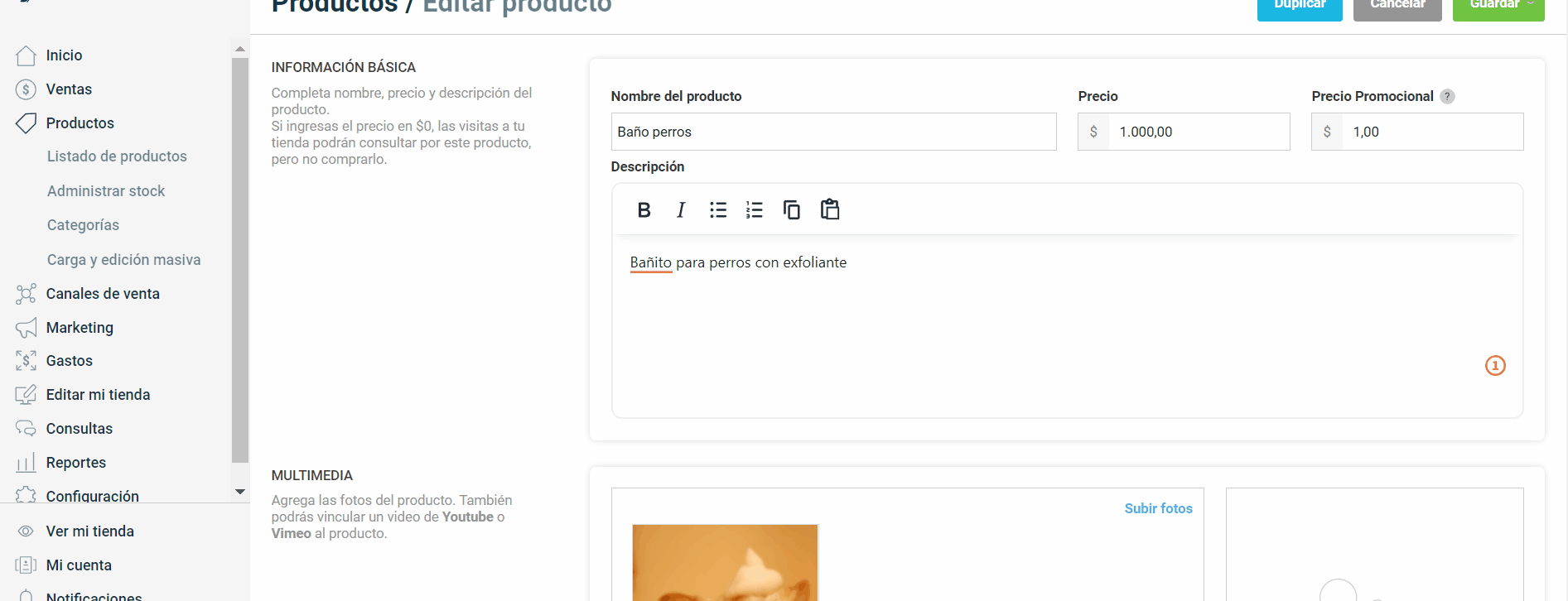This screenshot has width=1568, height=601.
Task: Insert a bulleted list in description
Action: 717,210
